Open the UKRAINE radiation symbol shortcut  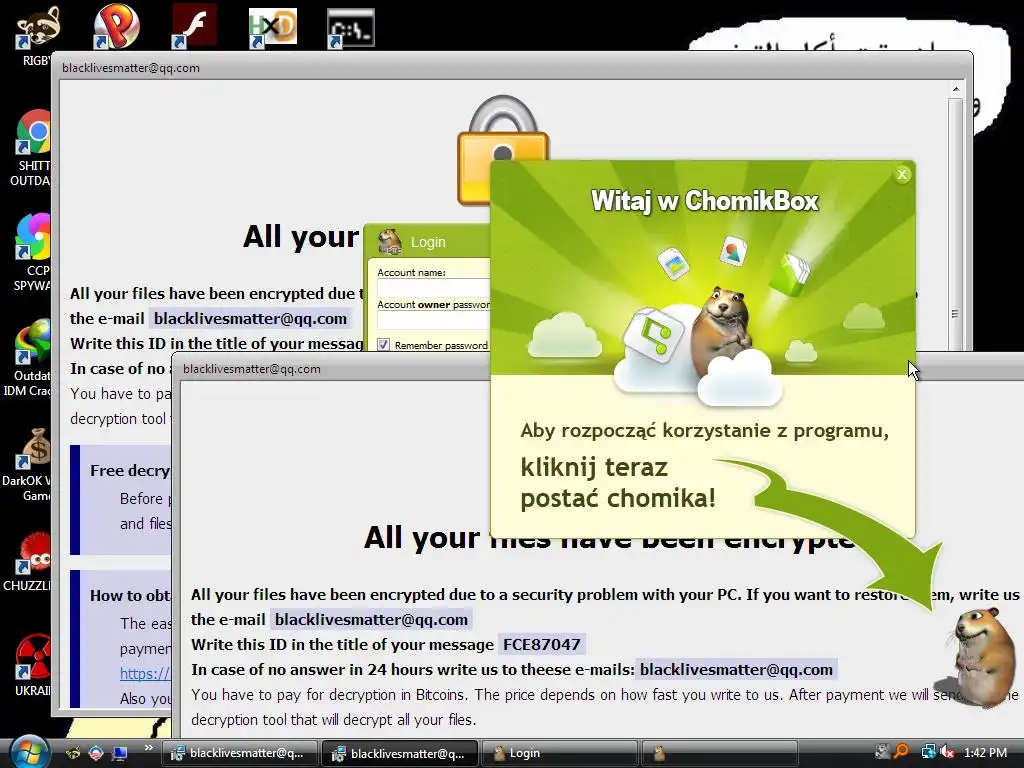(34, 656)
